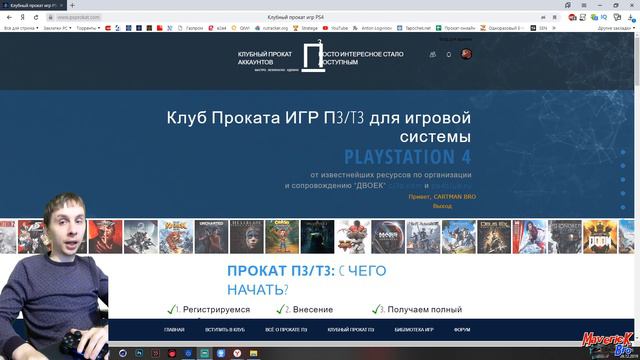Viewport: 640px width, 360px height.
Task: Open the YouTube bookmark
Action: pyautogui.click(x=336, y=28)
